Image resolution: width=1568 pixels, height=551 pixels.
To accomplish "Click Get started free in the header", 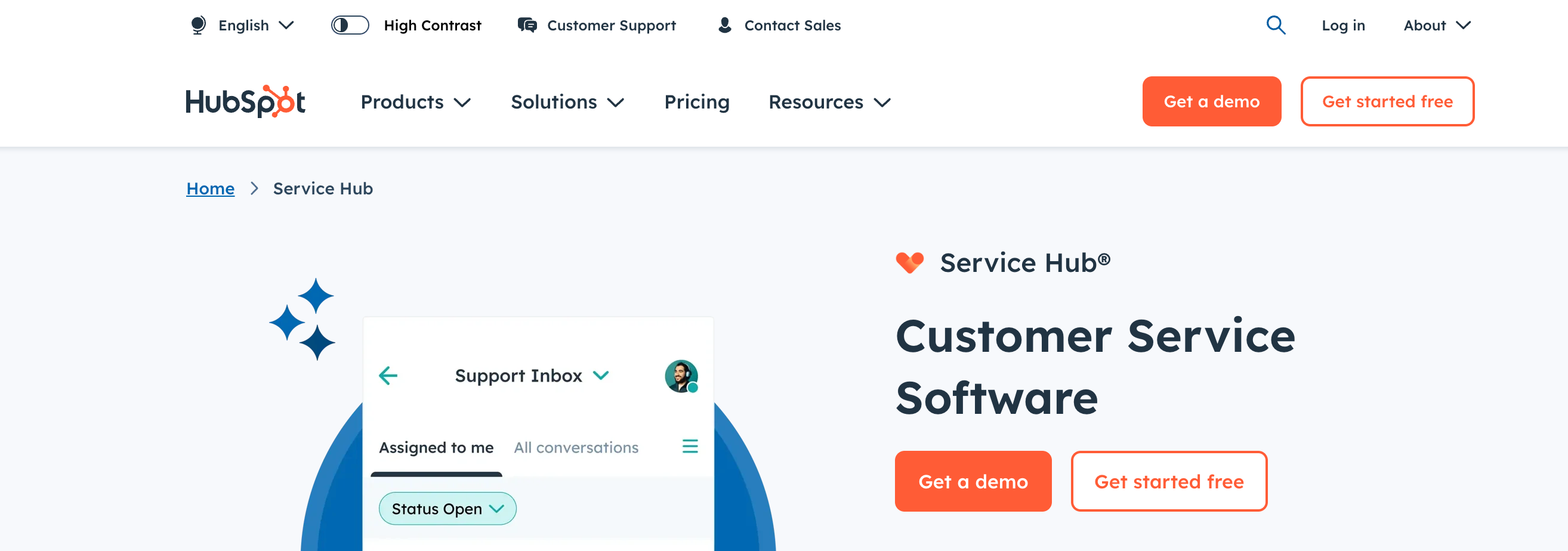I will point(1387,101).
